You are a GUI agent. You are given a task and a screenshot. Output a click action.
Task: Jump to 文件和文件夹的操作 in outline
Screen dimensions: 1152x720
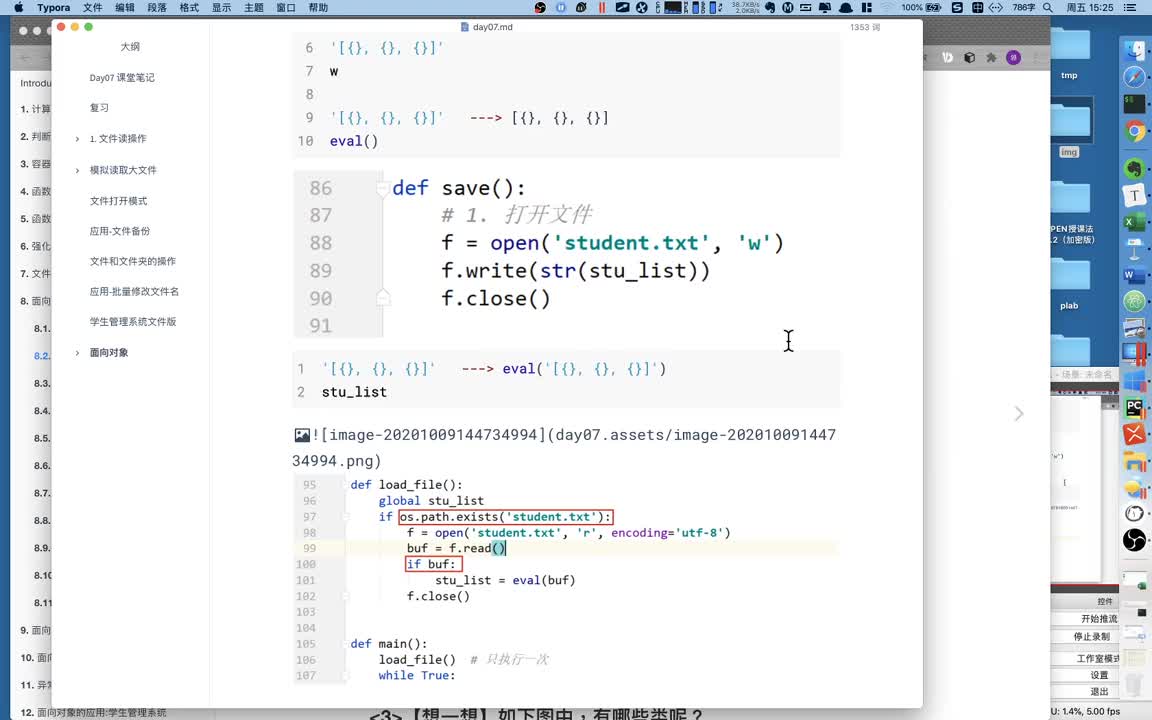point(133,262)
